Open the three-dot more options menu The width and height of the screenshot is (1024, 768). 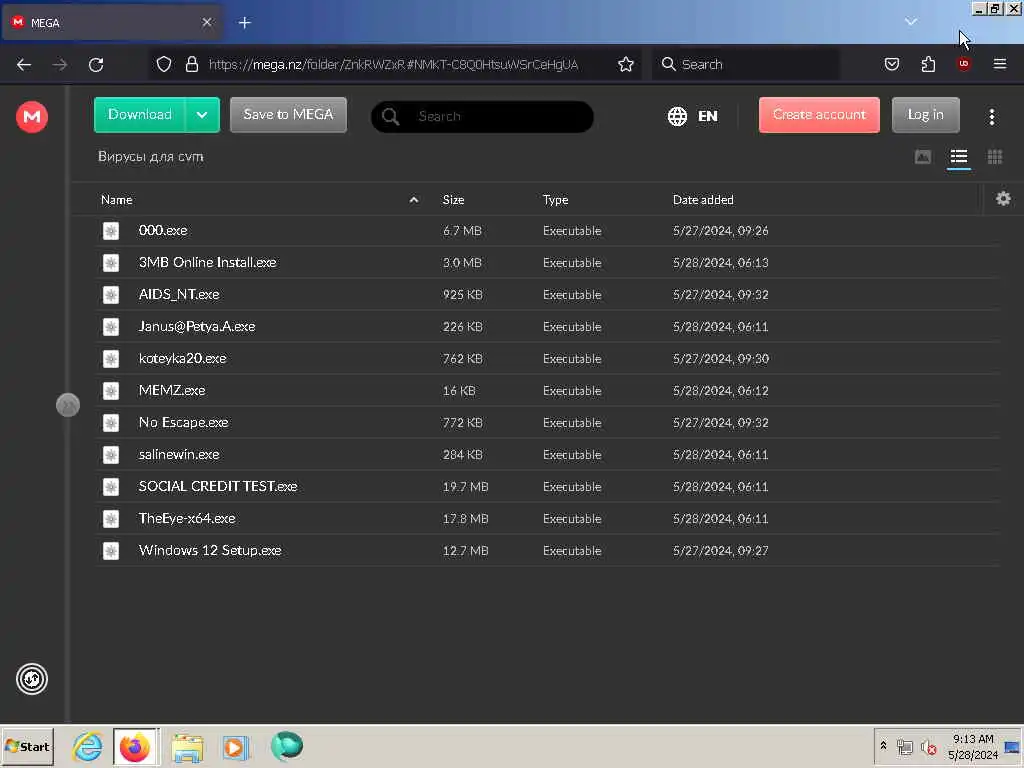tap(991, 116)
